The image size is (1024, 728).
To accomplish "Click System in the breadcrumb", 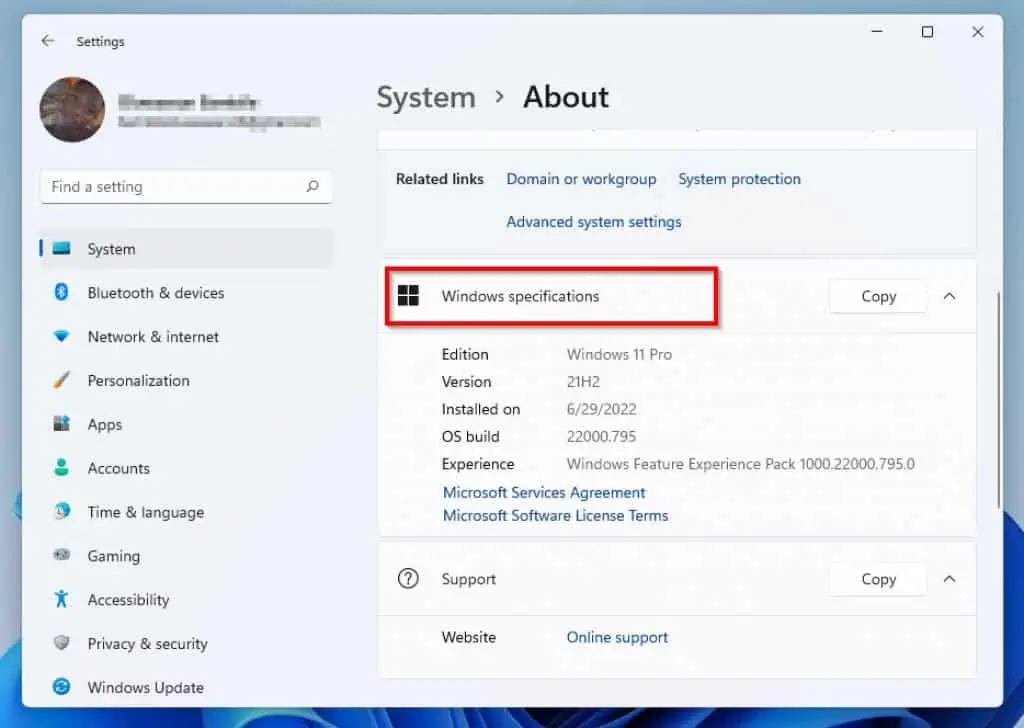I will (426, 98).
